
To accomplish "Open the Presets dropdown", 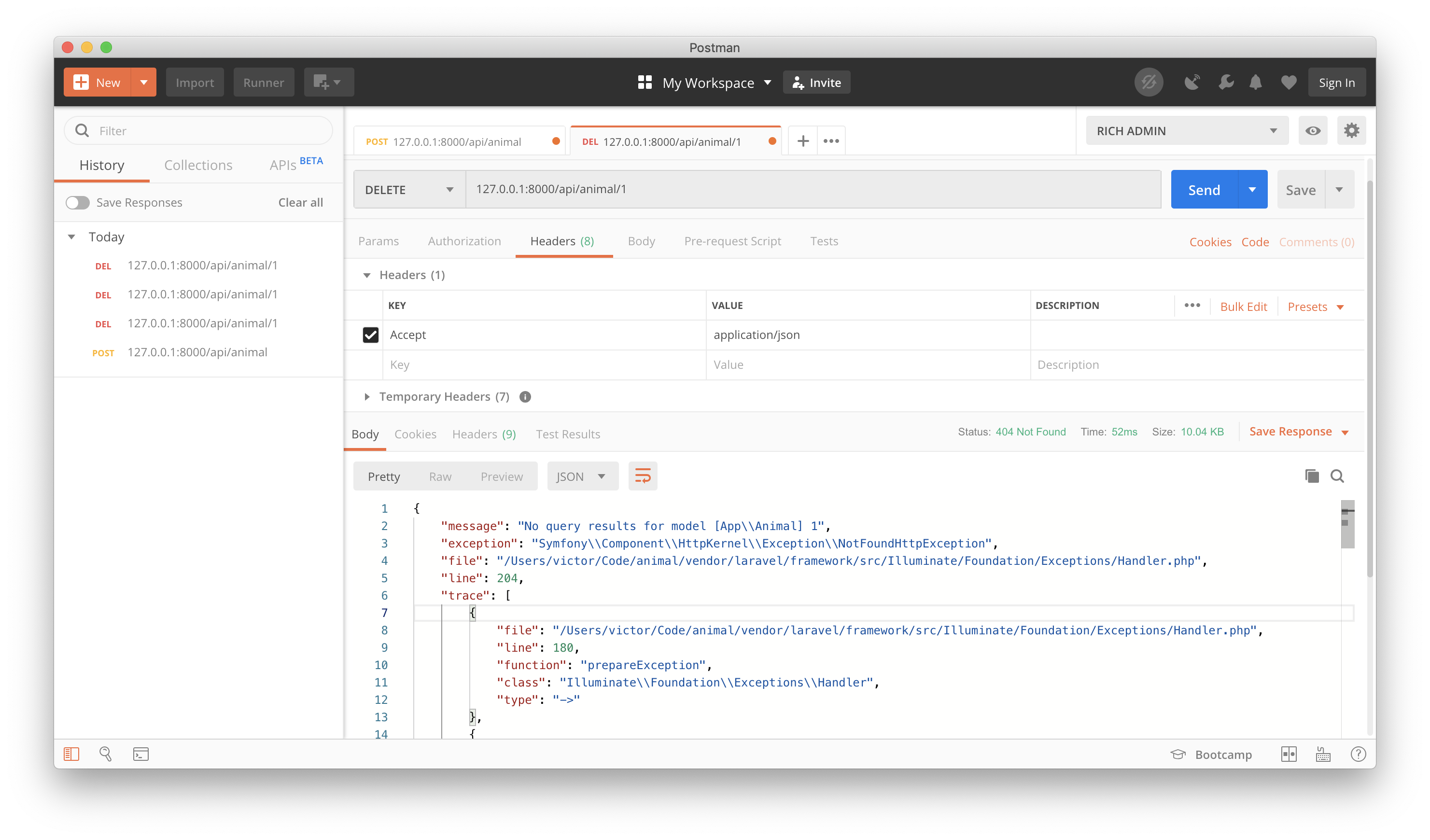I will point(1316,307).
